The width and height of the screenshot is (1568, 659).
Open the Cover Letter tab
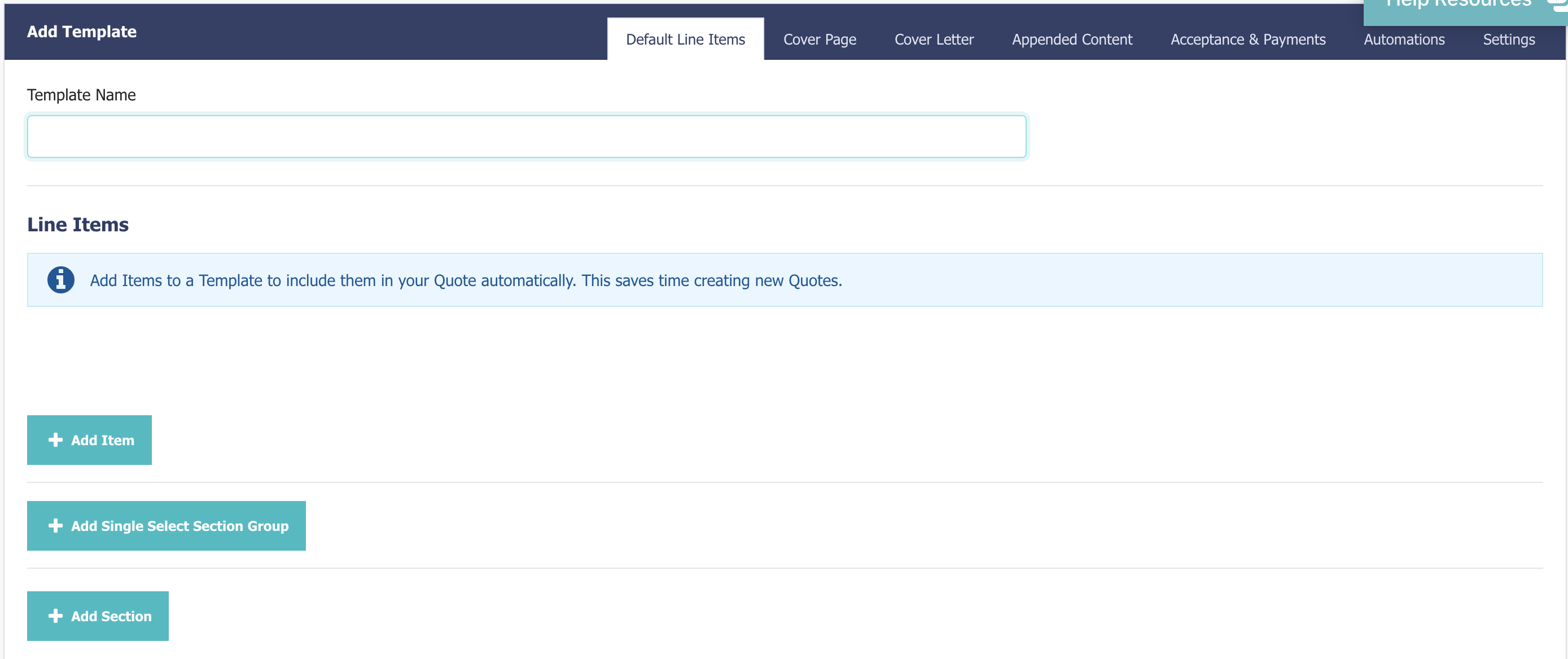coord(934,39)
